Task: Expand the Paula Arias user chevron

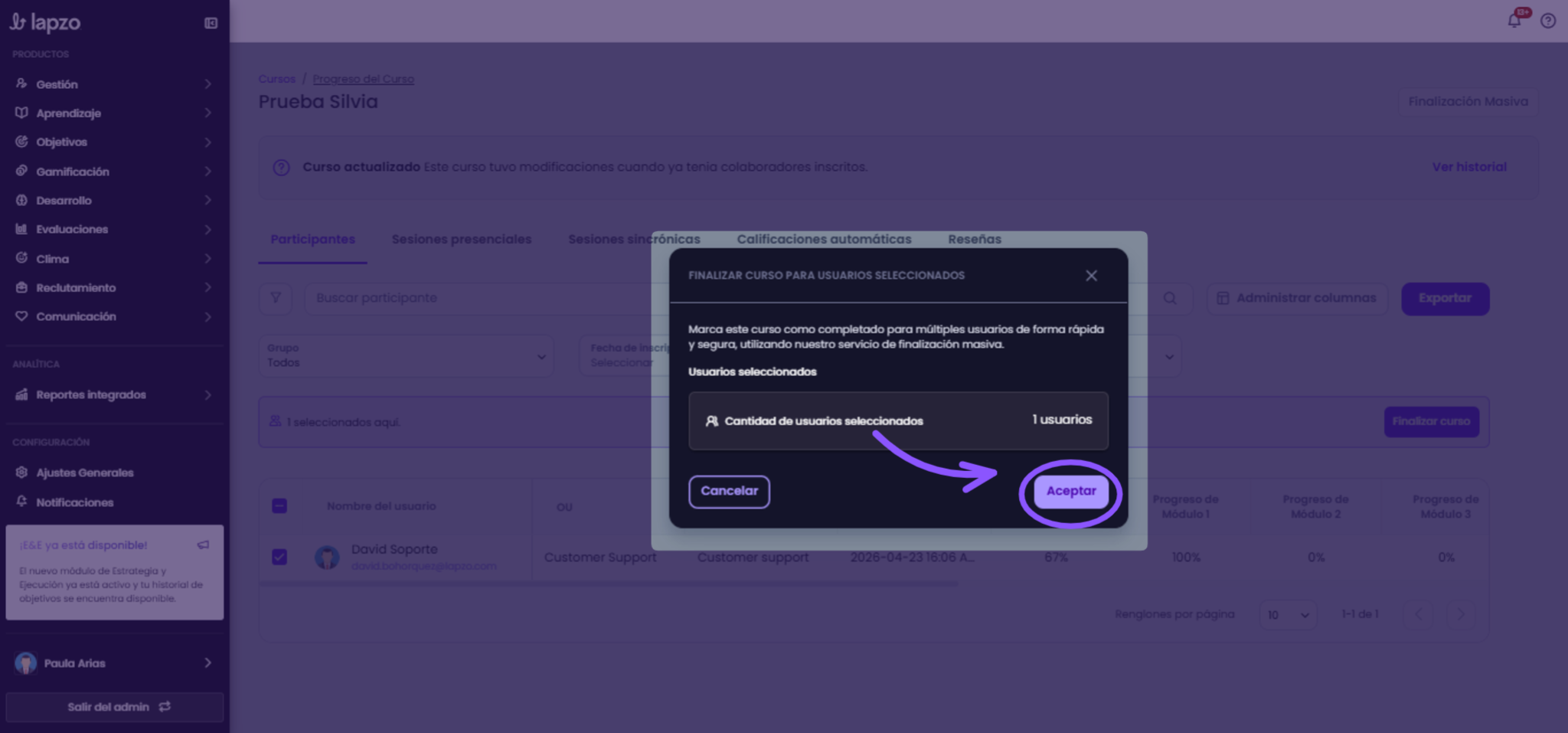Action: 207,663
